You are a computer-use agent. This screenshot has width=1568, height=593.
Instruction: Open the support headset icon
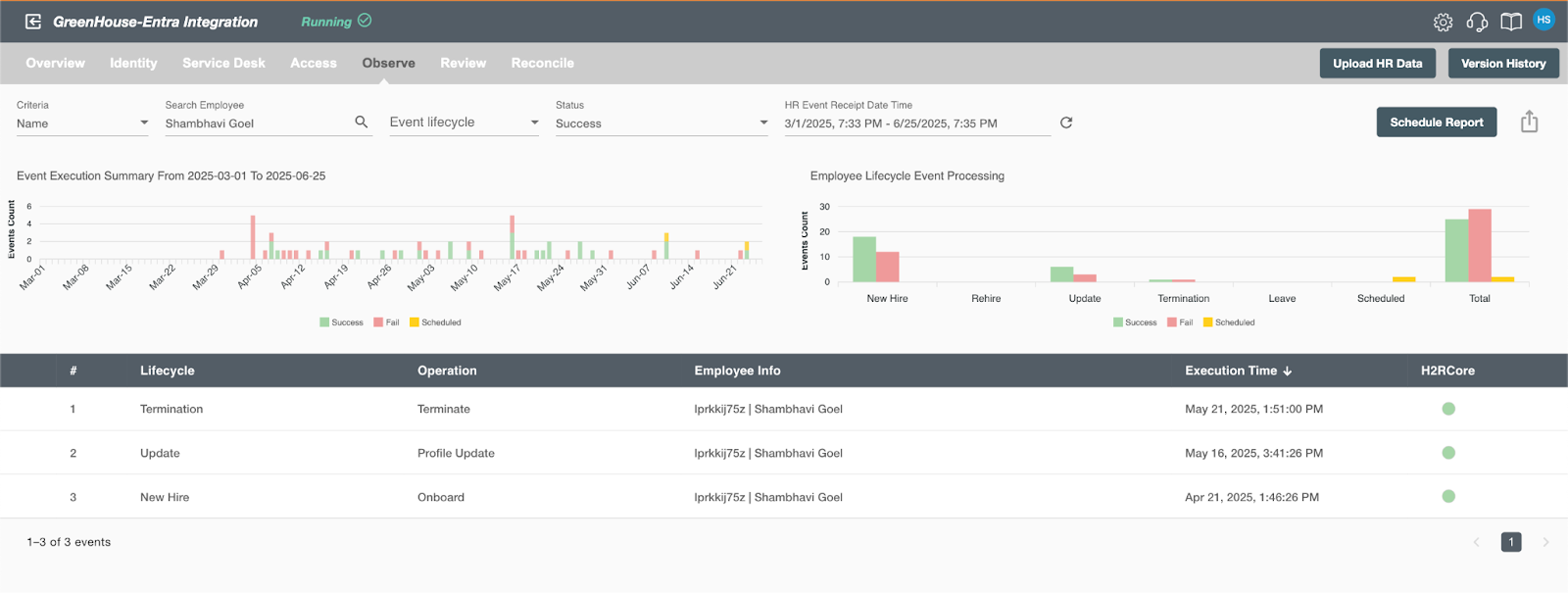[1477, 22]
